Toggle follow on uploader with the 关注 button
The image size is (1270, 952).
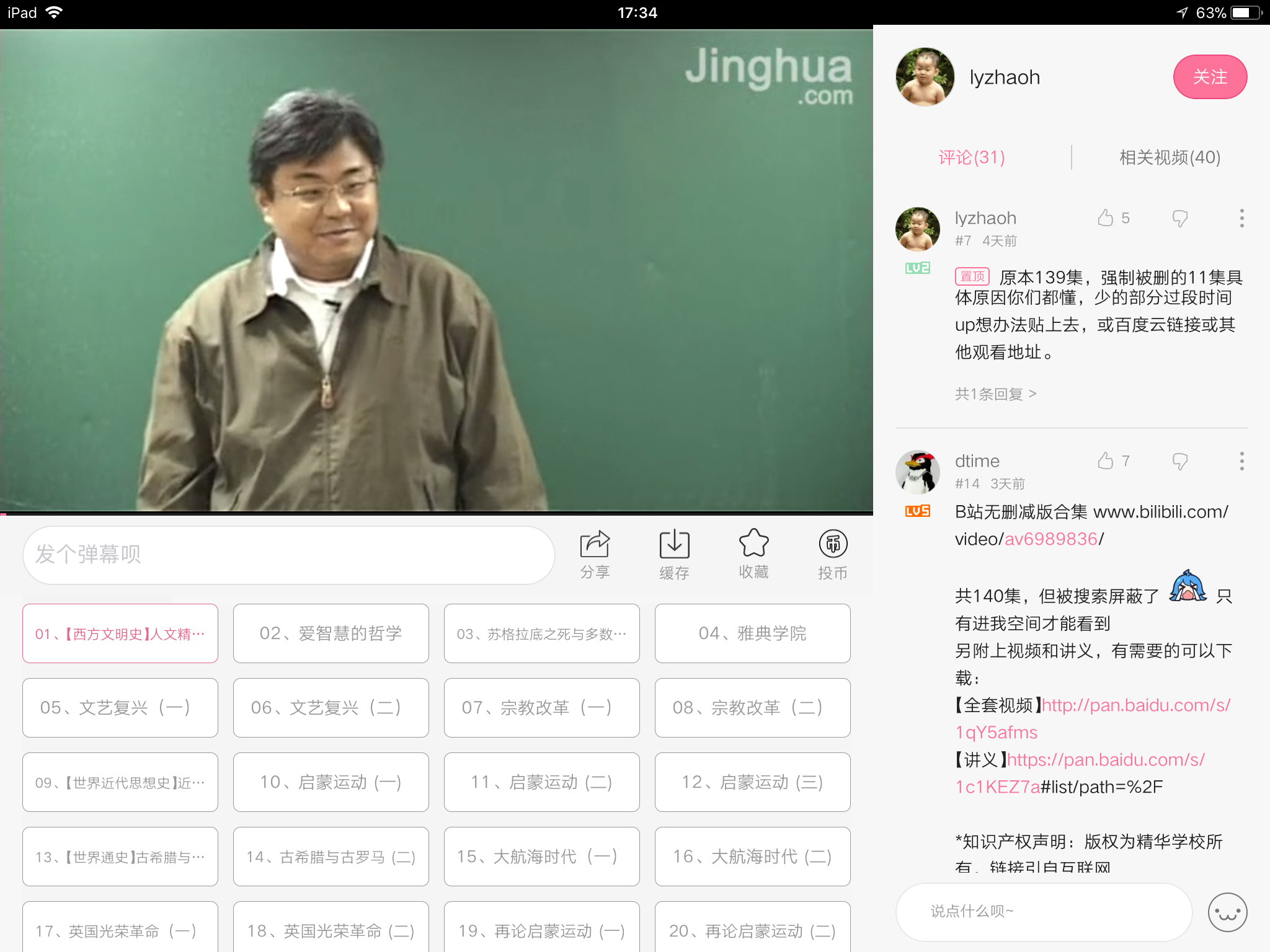1209,77
